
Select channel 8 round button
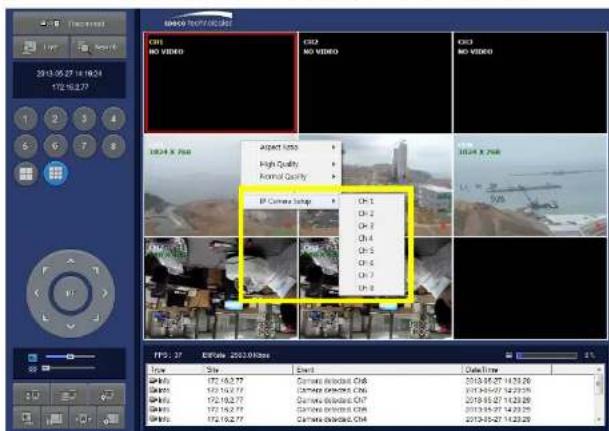(x=113, y=146)
